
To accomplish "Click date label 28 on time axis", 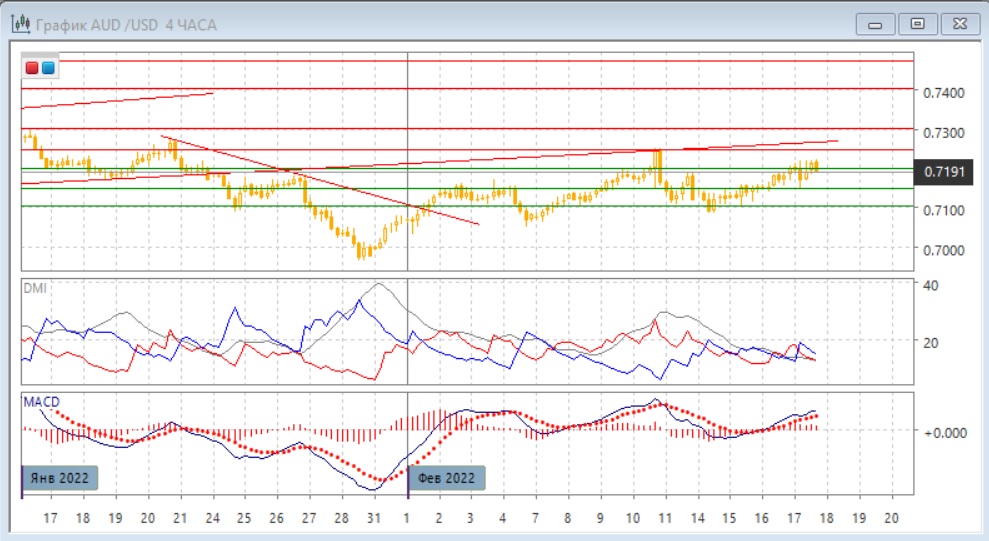I will tap(341, 518).
